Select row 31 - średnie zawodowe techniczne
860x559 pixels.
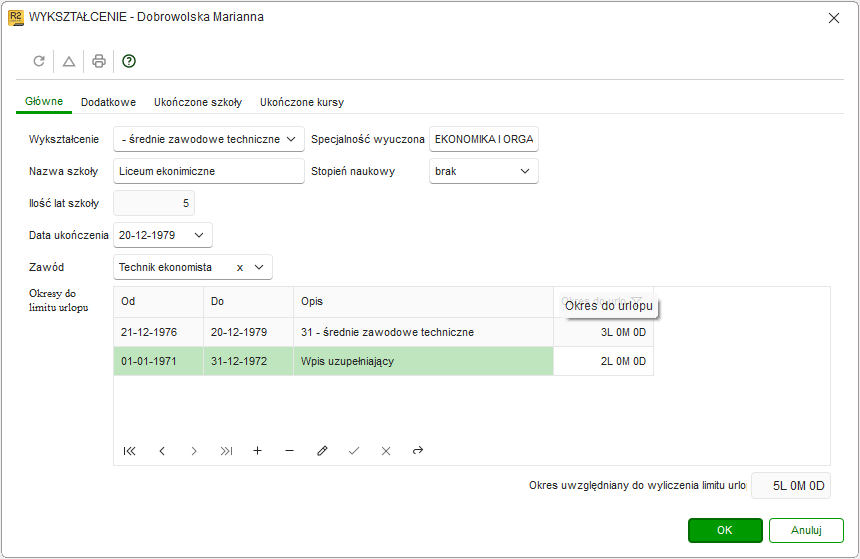[x=423, y=332]
